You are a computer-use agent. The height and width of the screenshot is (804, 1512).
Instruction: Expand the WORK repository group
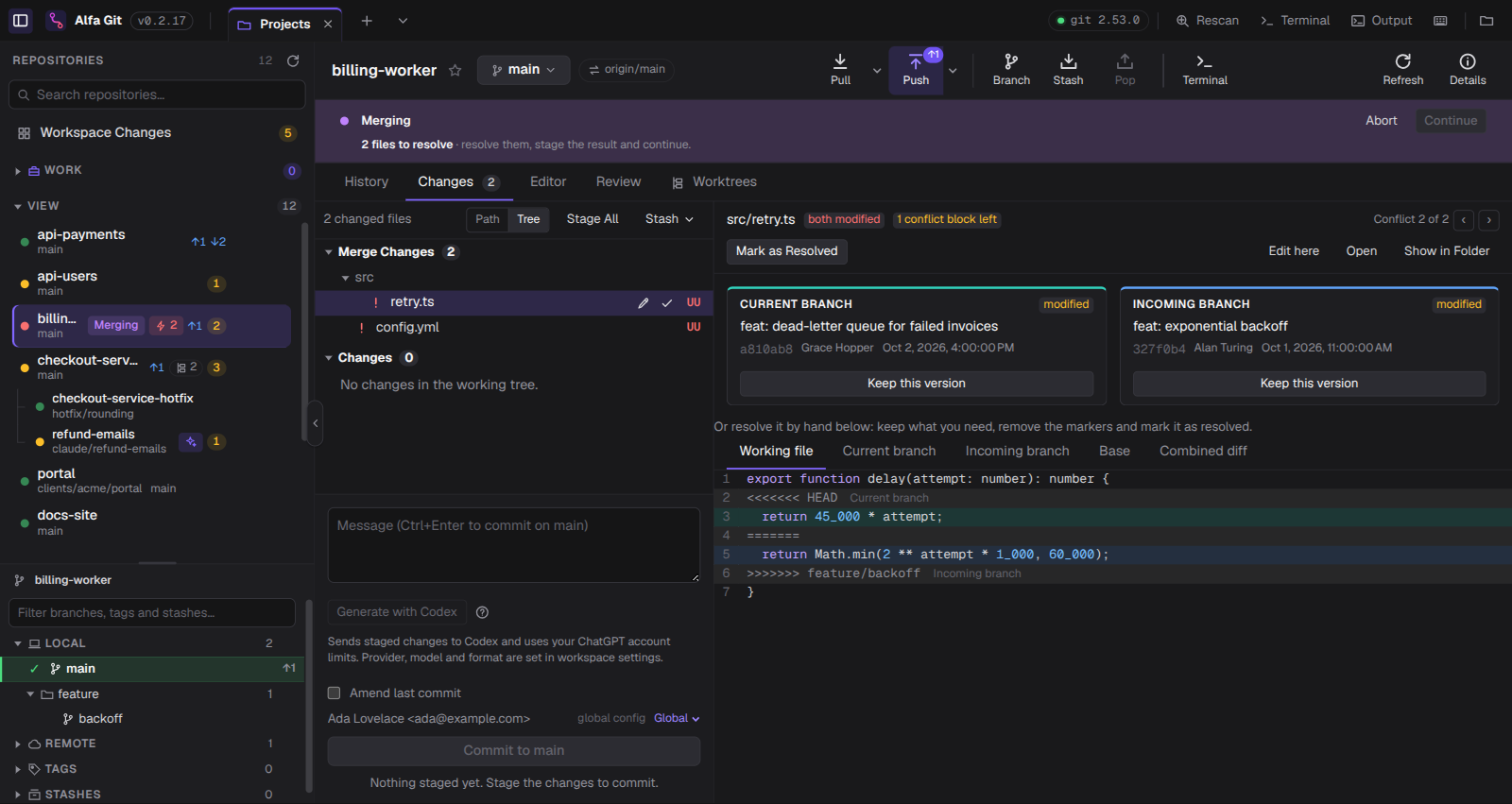(18, 171)
